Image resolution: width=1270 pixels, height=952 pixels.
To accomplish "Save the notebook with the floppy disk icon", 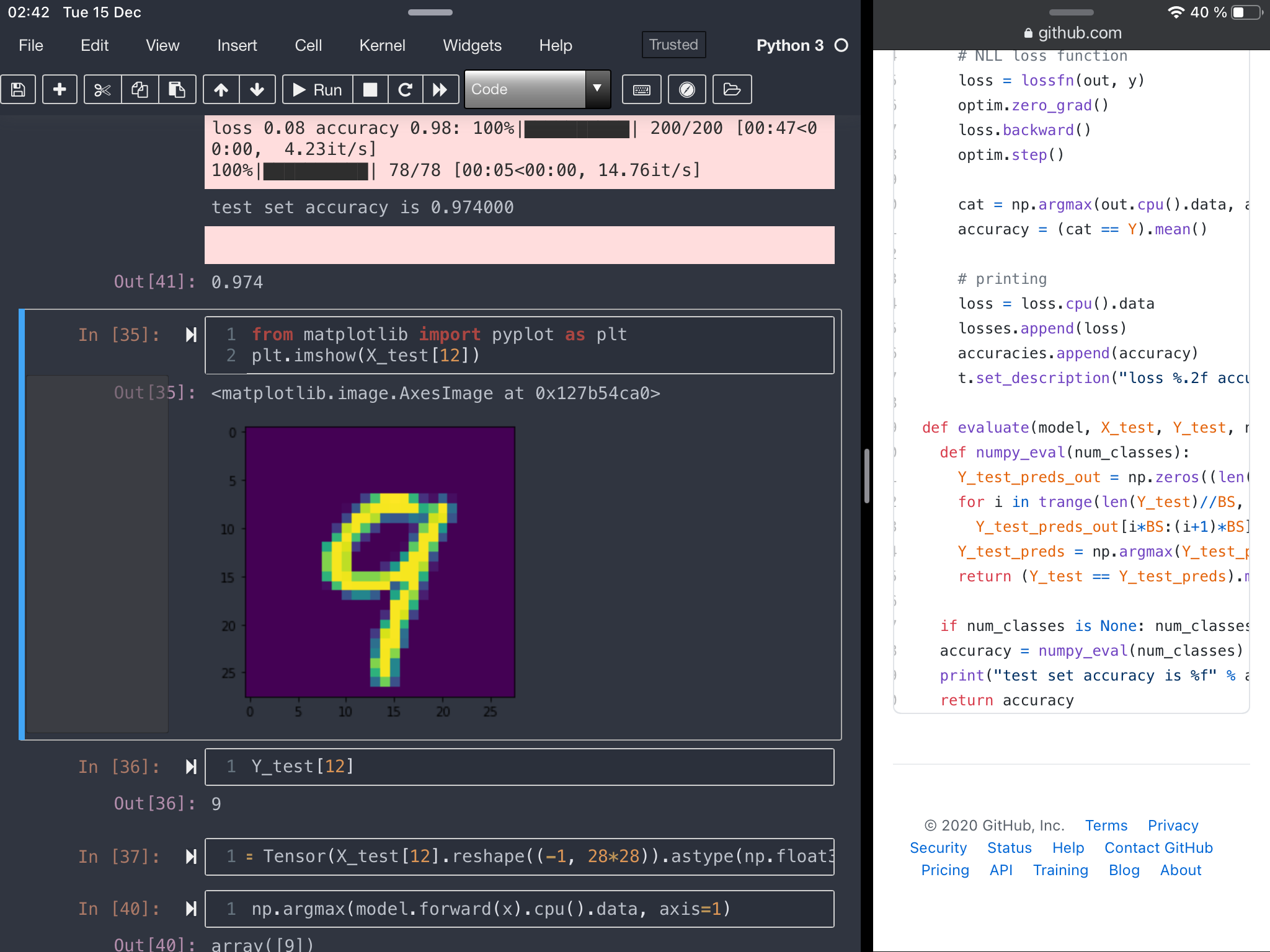I will coord(19,89).
